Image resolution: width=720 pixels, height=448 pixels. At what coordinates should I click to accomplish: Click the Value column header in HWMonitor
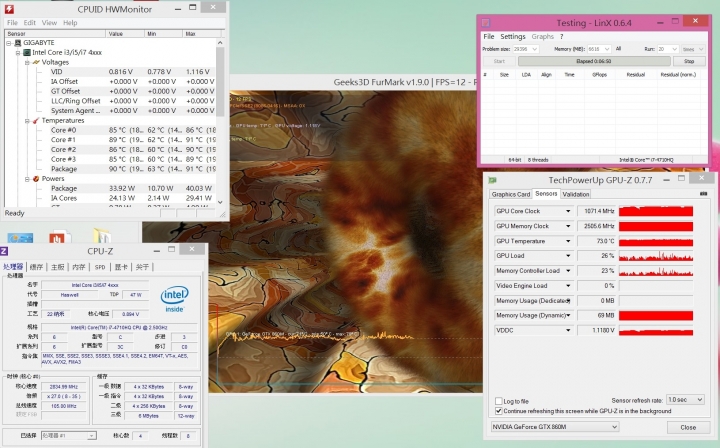[x=124, y=34]
